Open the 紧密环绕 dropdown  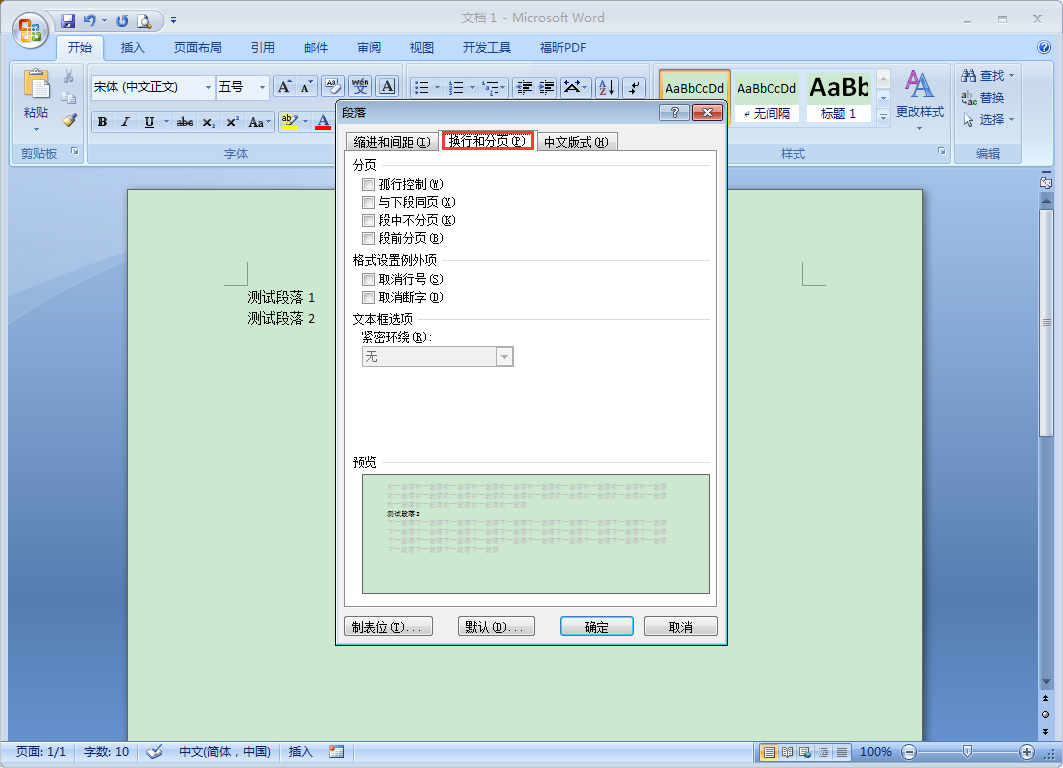pyautogui.click(x=505, y=356)
